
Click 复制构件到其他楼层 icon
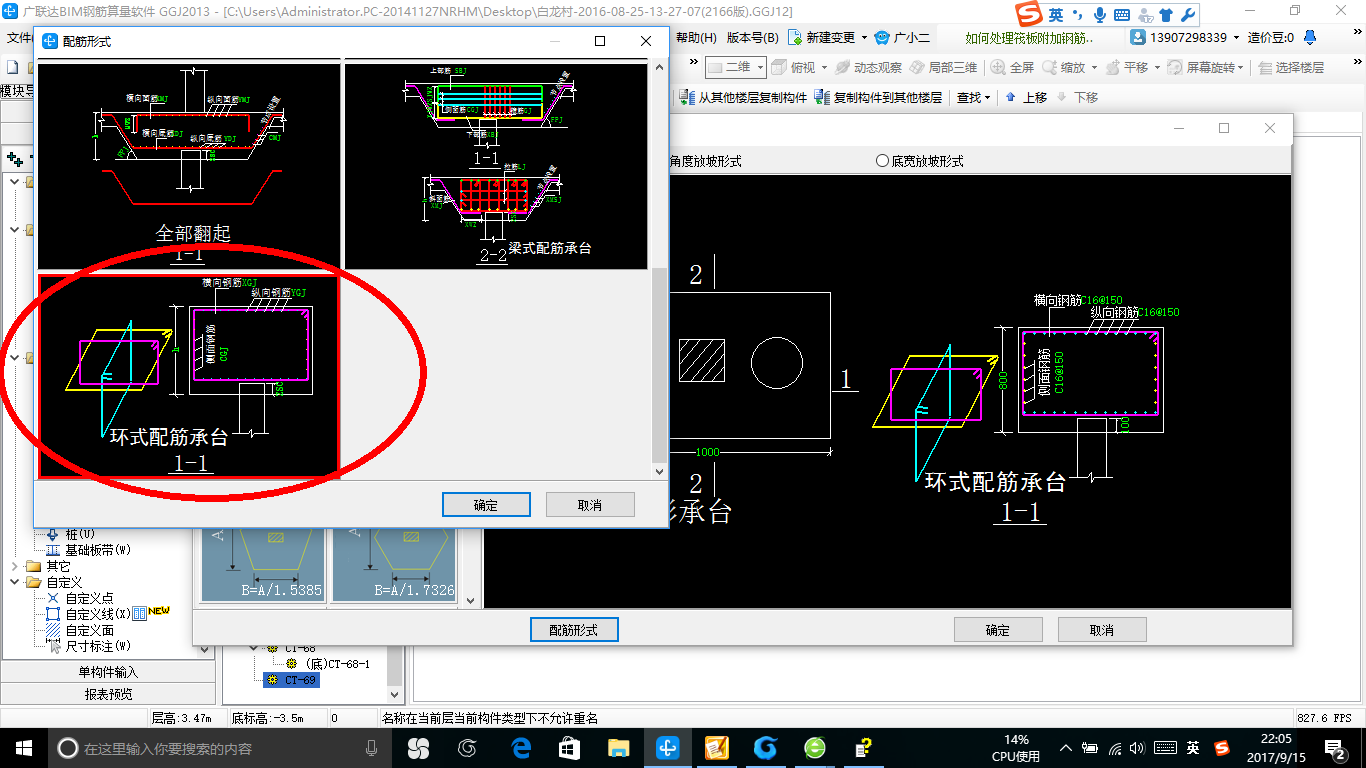[822, 97]
